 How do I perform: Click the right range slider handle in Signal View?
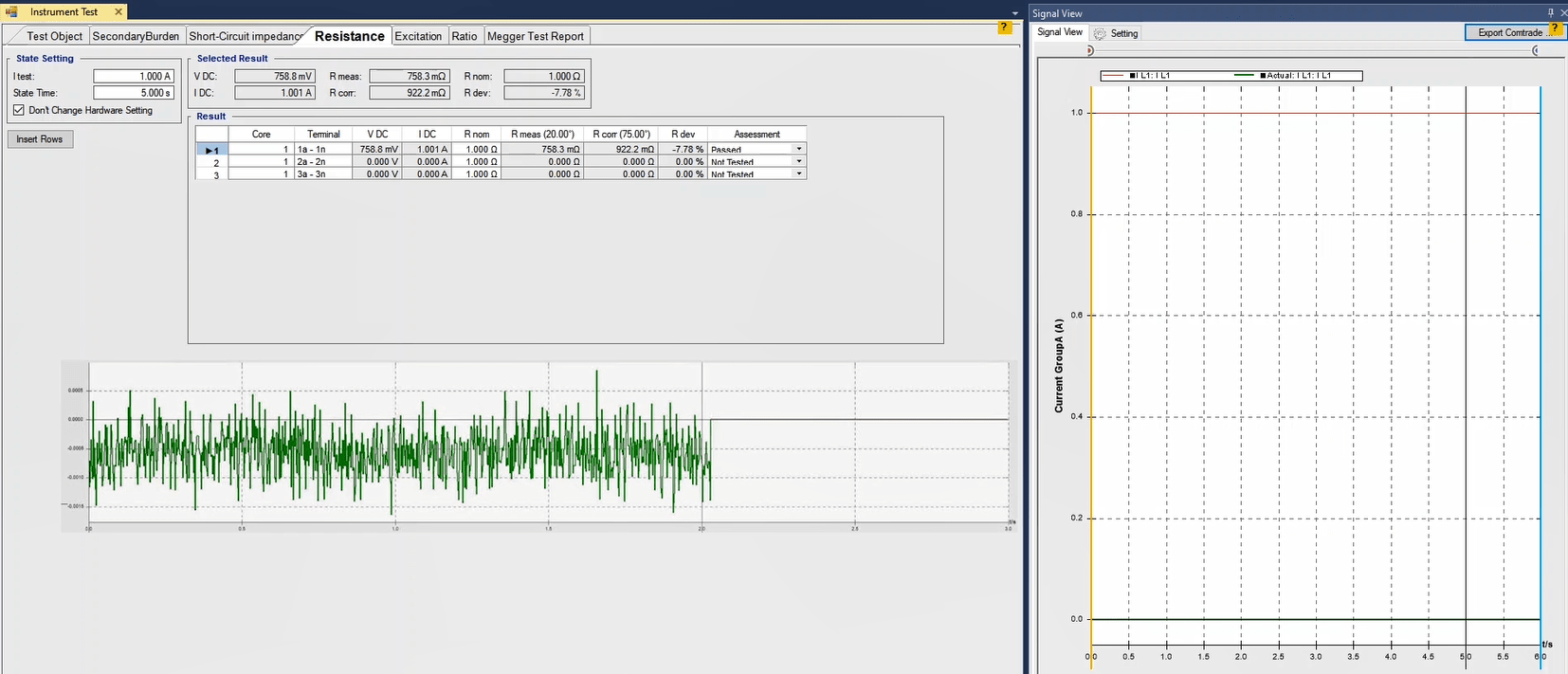1536,50
